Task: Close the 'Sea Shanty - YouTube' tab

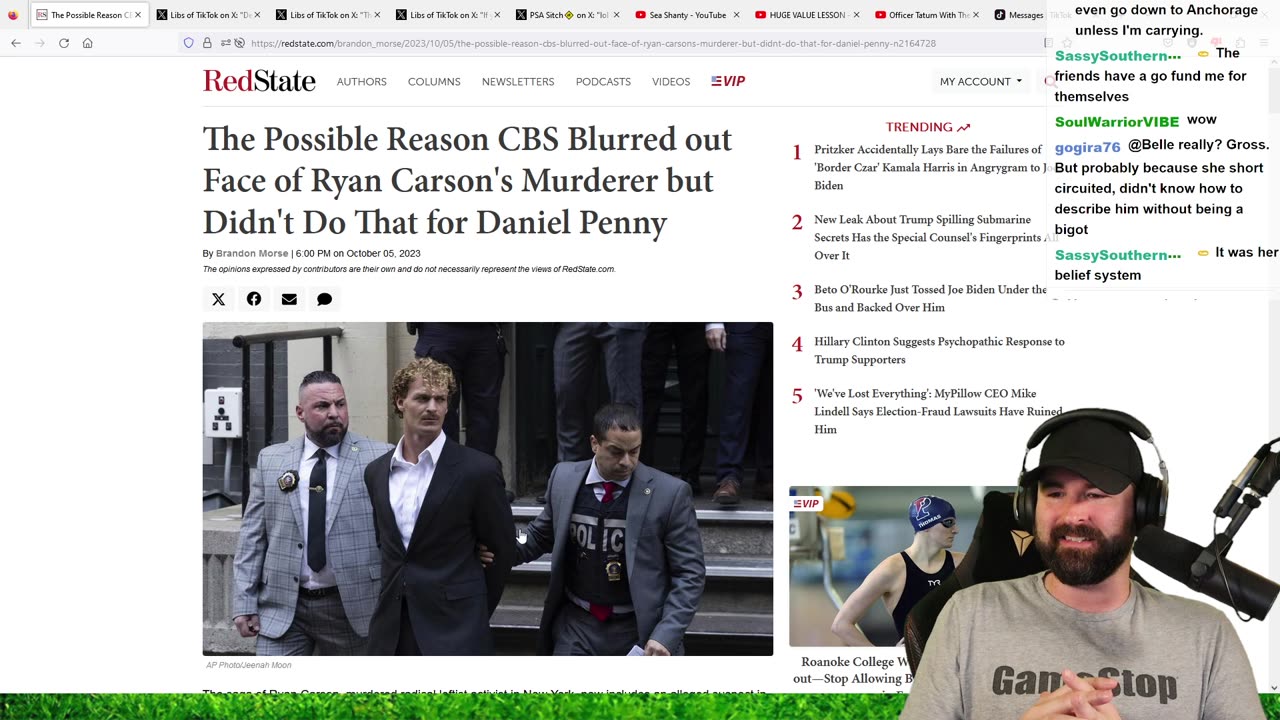Action: [737, 15]
